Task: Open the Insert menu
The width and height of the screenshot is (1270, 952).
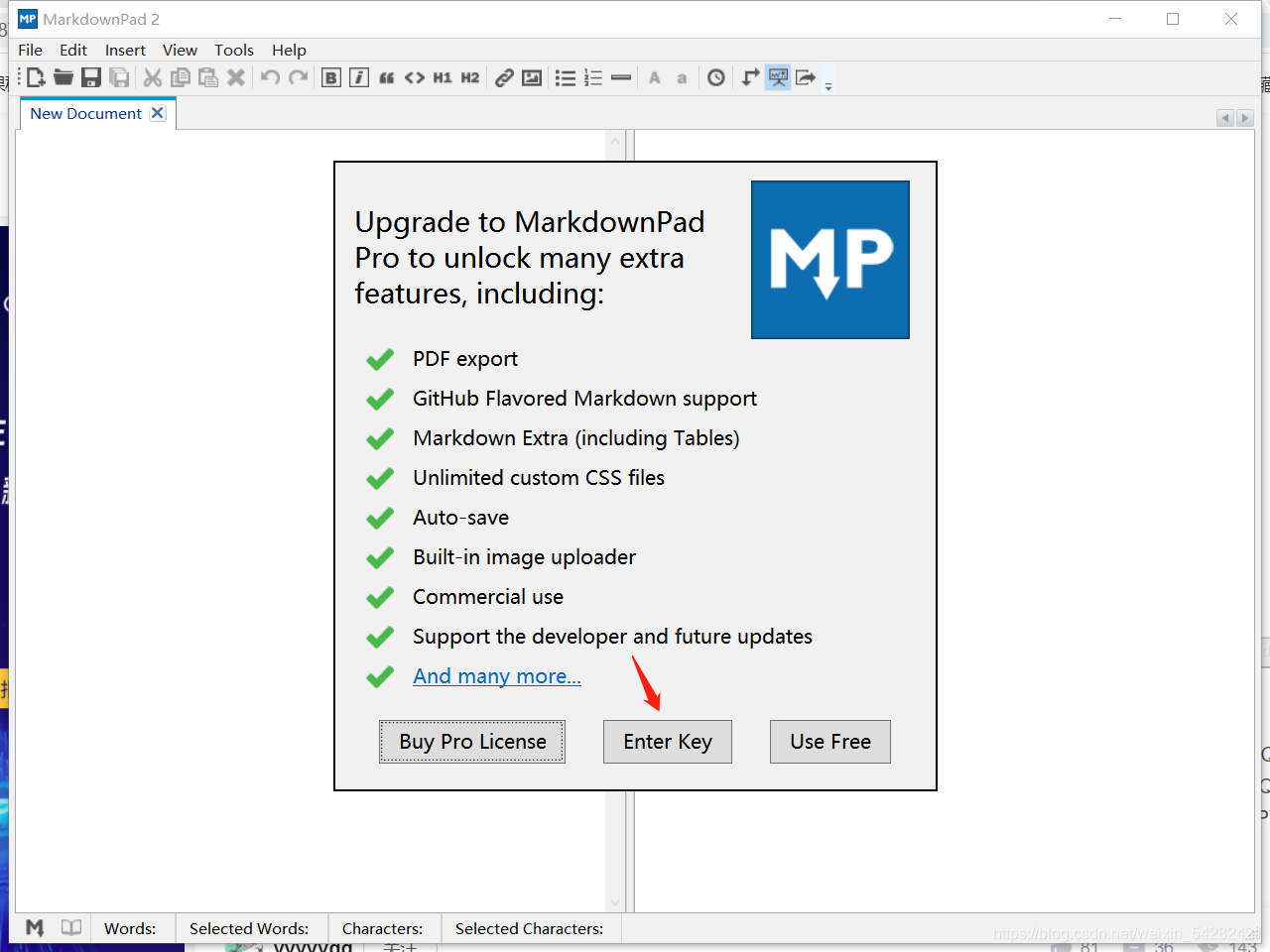Action: tap(125, 50)
